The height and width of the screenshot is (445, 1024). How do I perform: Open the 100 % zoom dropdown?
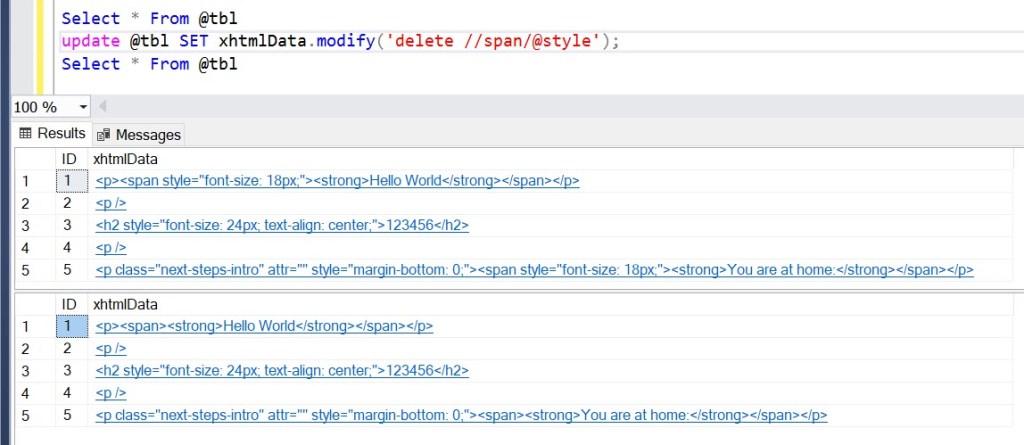click(82, 107)
